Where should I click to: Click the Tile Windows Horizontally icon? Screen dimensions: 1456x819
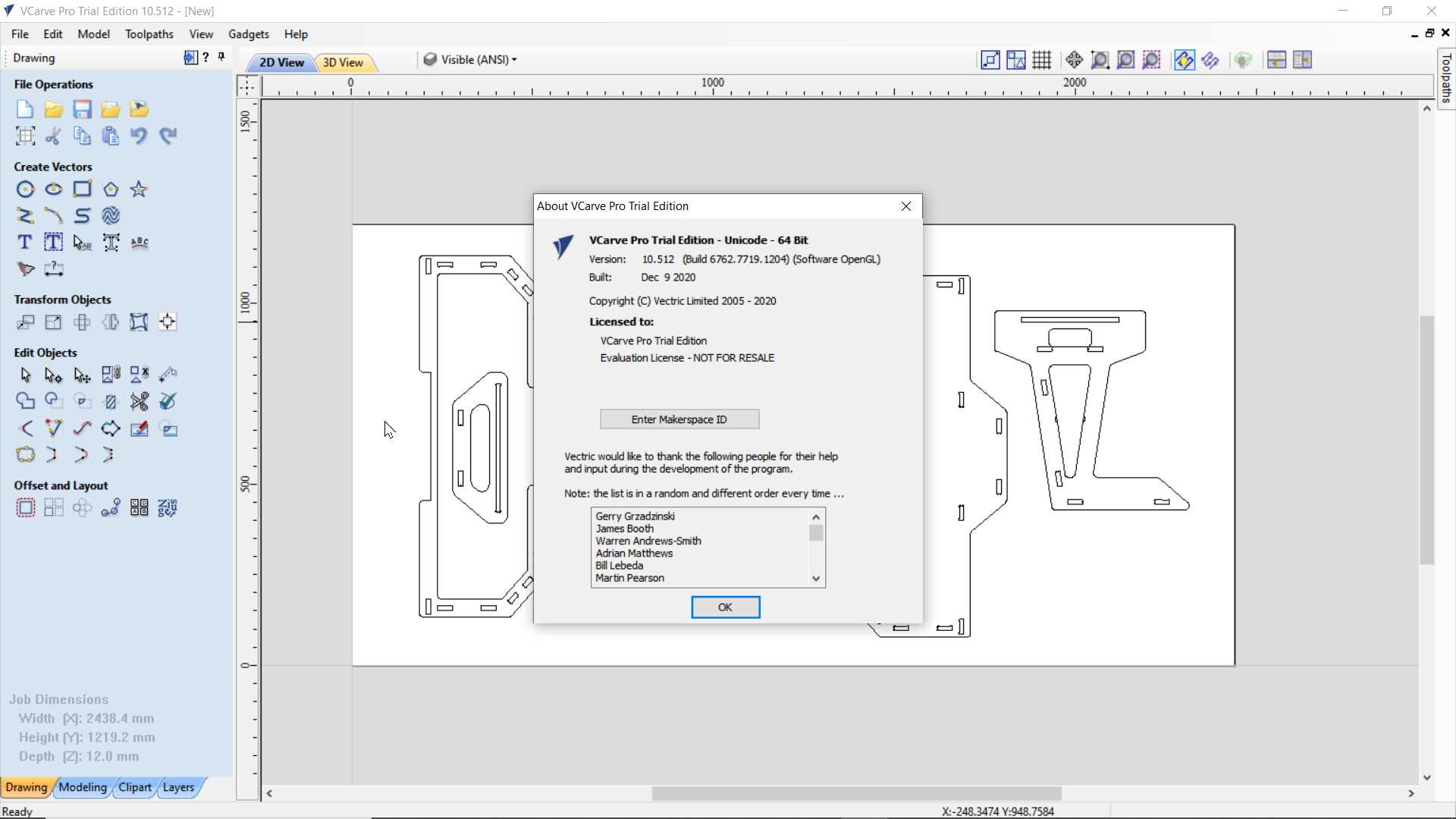tap(1276, 60)
